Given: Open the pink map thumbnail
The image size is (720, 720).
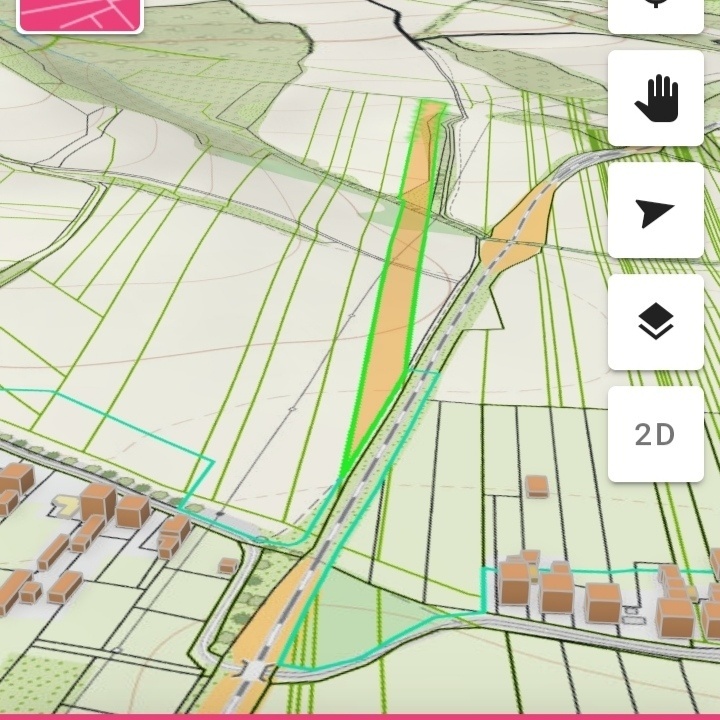Looking at the screenshot, I should coord(80,15).
